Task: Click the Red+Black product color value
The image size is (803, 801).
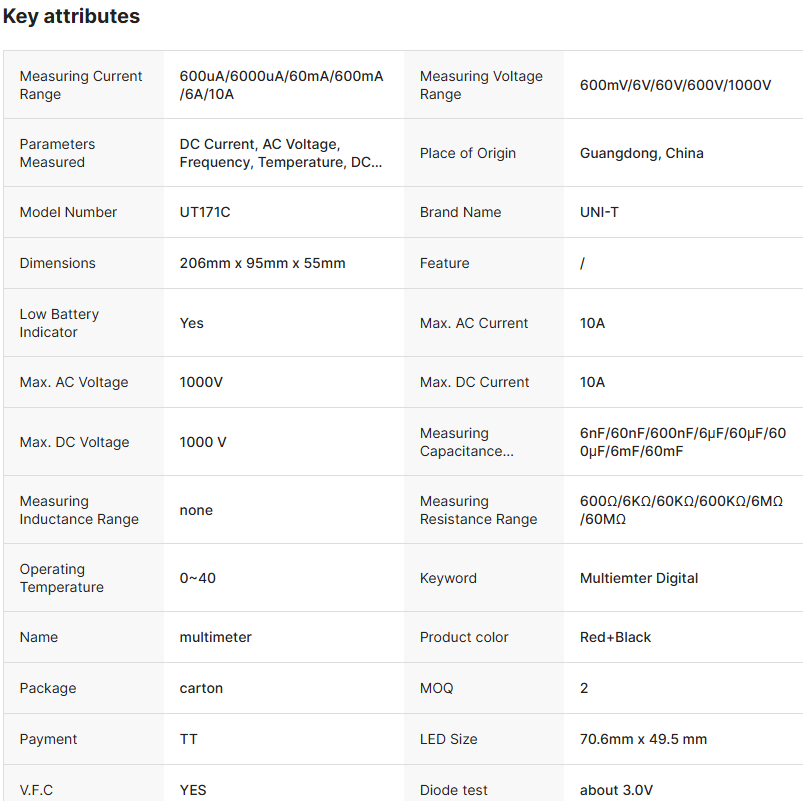Action: pos(615,637)
